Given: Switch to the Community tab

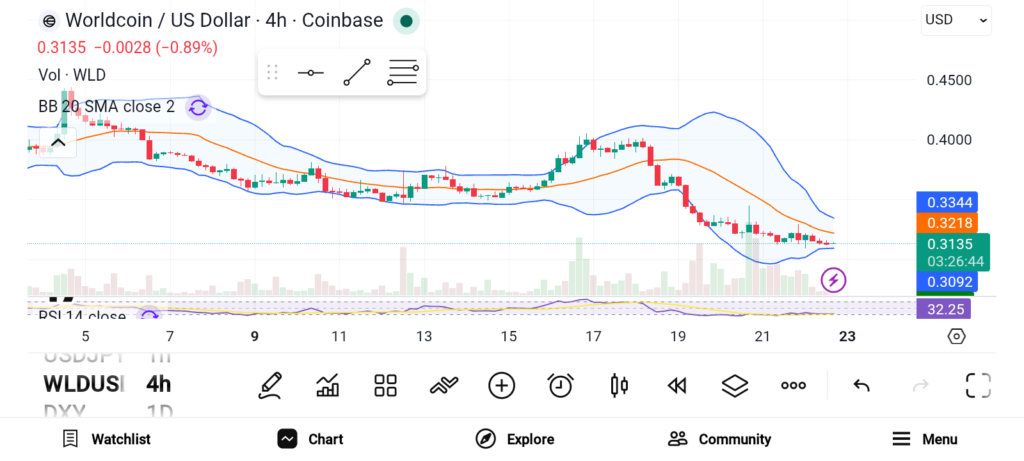Looking at the screenshot, I should pyautogui.click(x=719, y=439).
